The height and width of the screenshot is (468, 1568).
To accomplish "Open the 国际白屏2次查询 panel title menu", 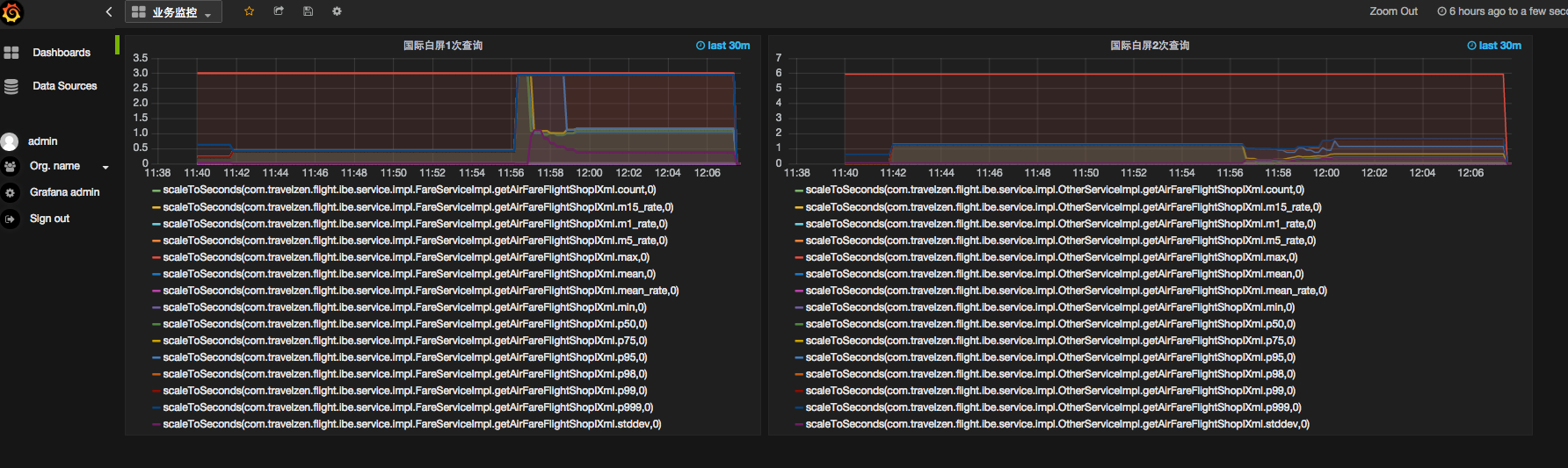I will tap(1150, 46).
